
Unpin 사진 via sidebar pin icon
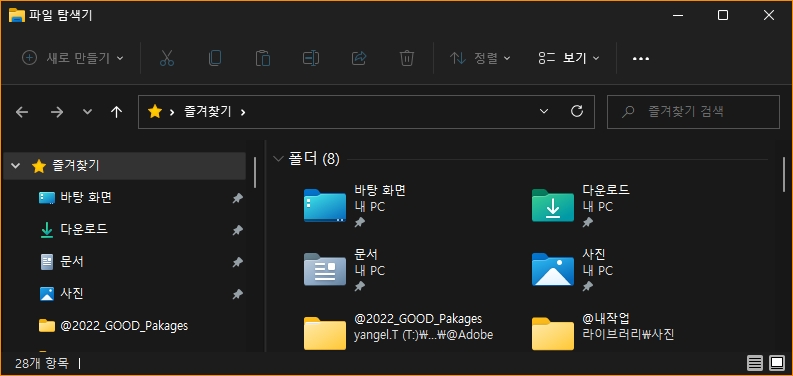[237, 294]
